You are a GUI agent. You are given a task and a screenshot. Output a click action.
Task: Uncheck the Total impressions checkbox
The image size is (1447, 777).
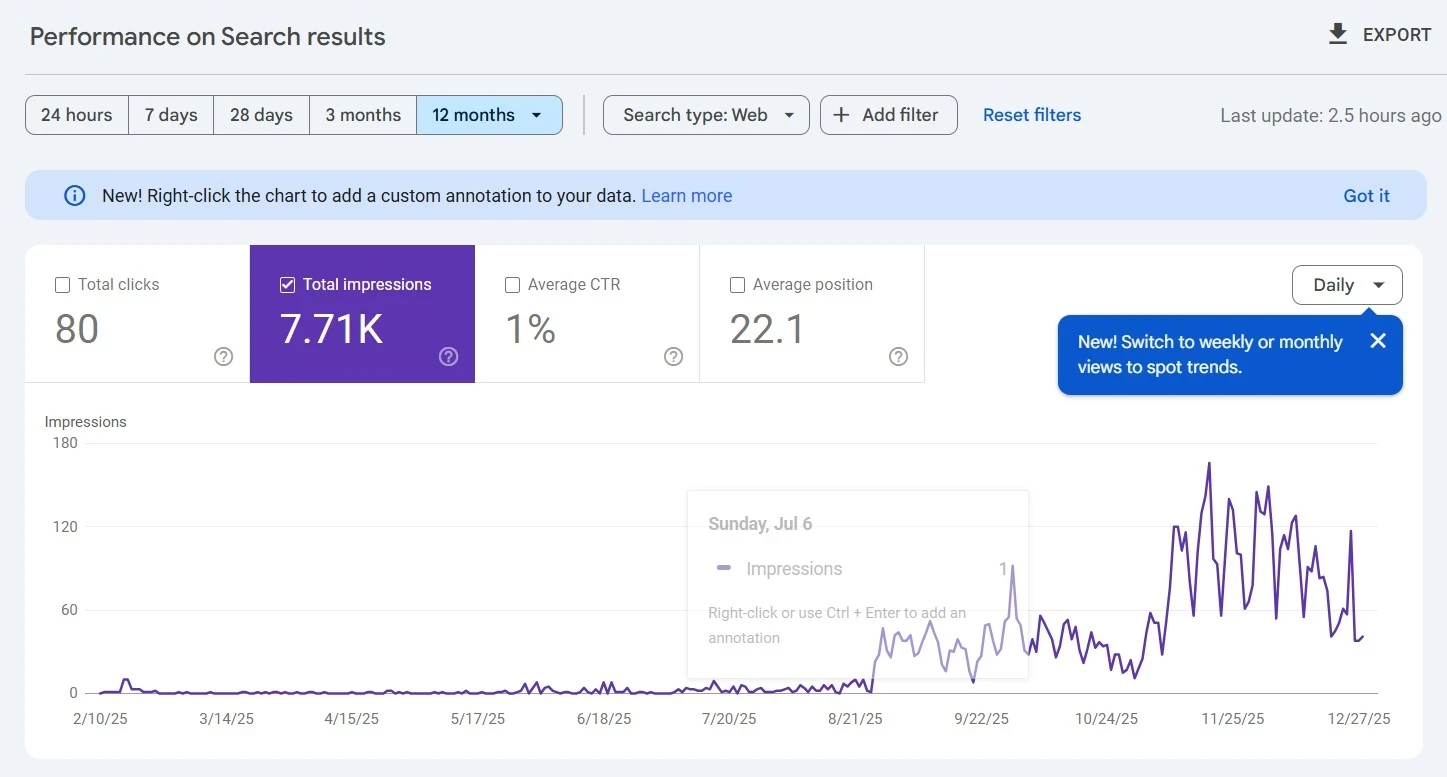pos(287,285)
